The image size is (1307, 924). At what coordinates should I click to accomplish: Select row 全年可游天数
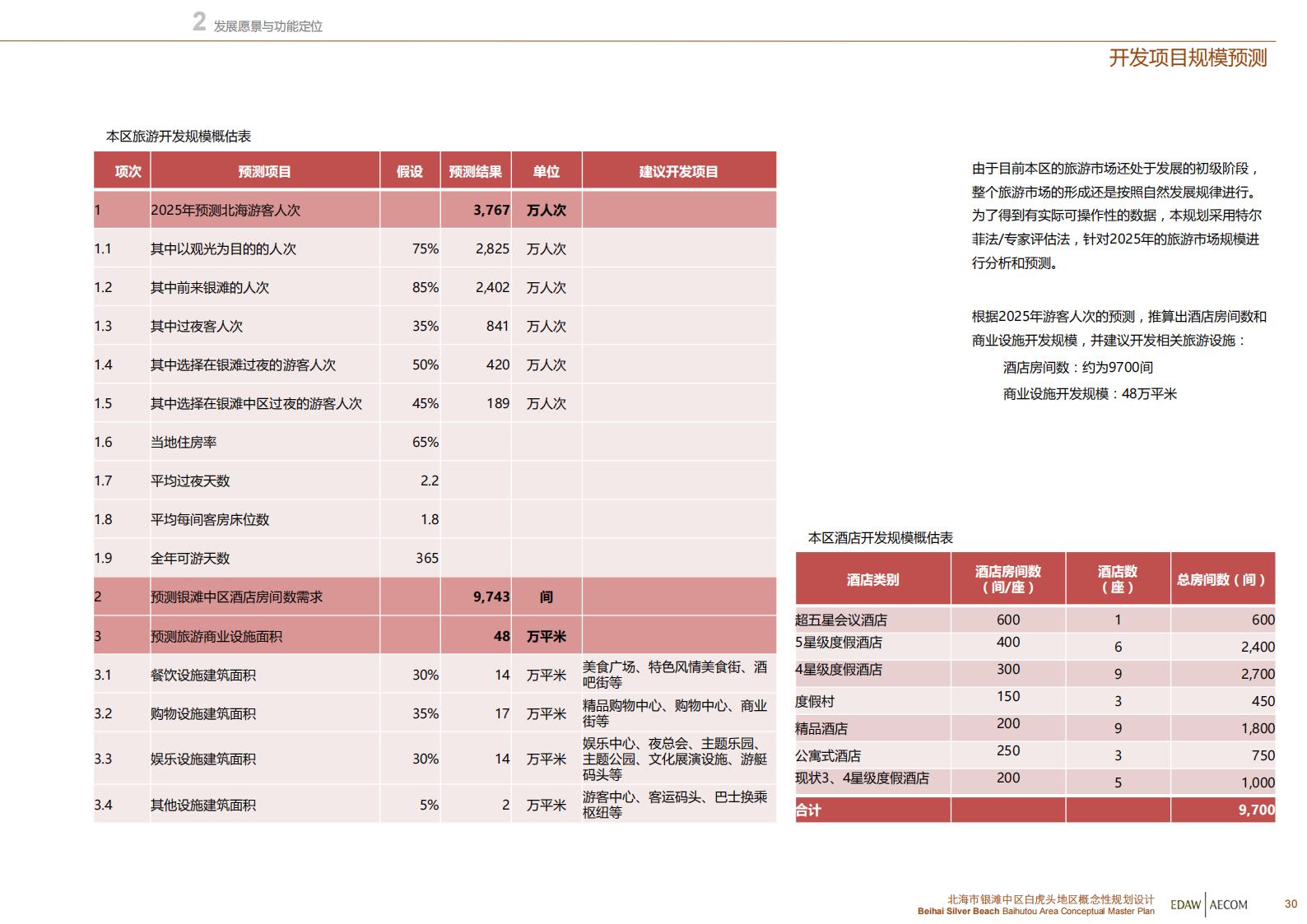(x=435, y=558)
